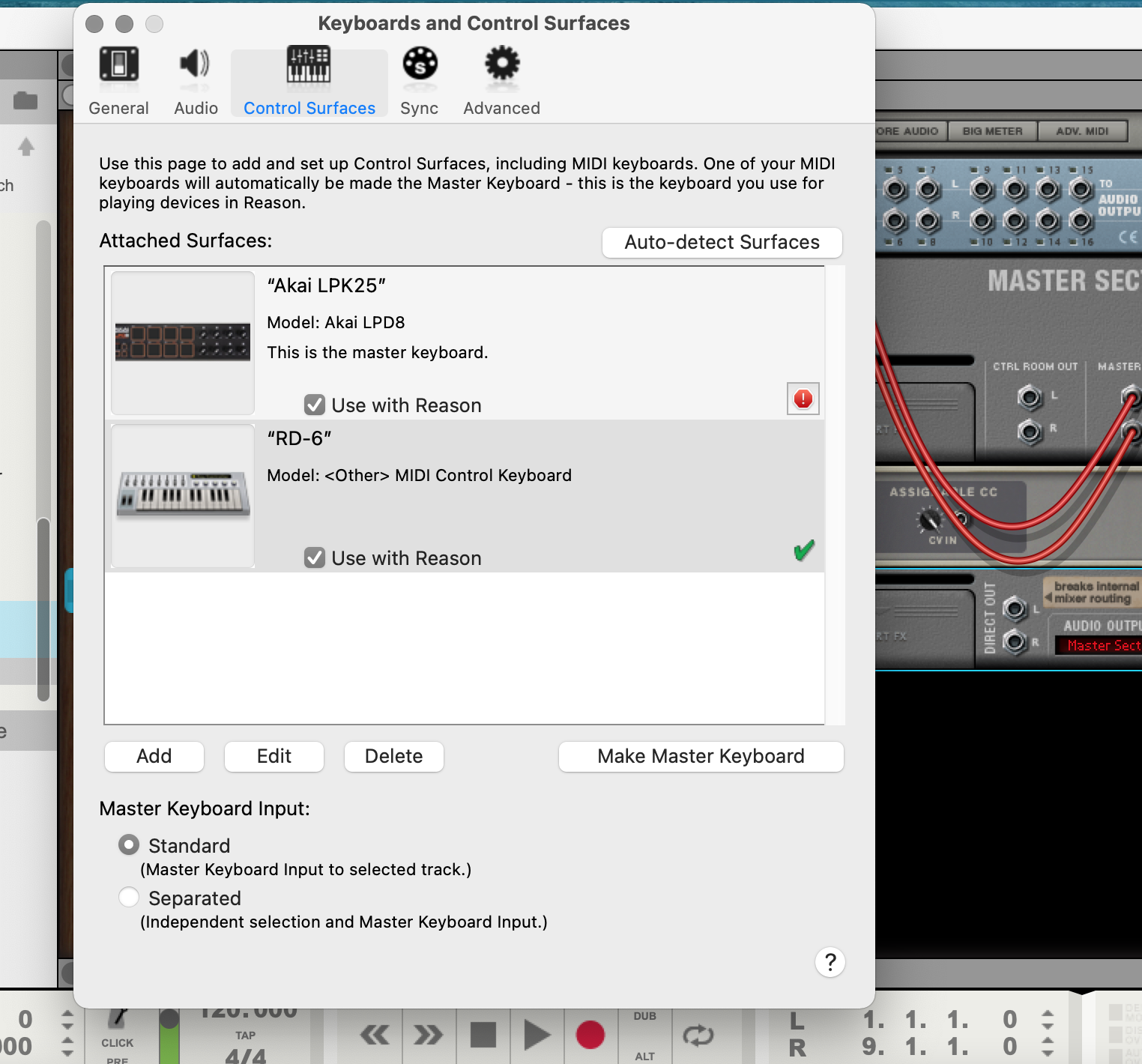Select the RD-6 keyboard thumbnail
This screenshot has width=1142, height=1064.
(x=183, y=495)
